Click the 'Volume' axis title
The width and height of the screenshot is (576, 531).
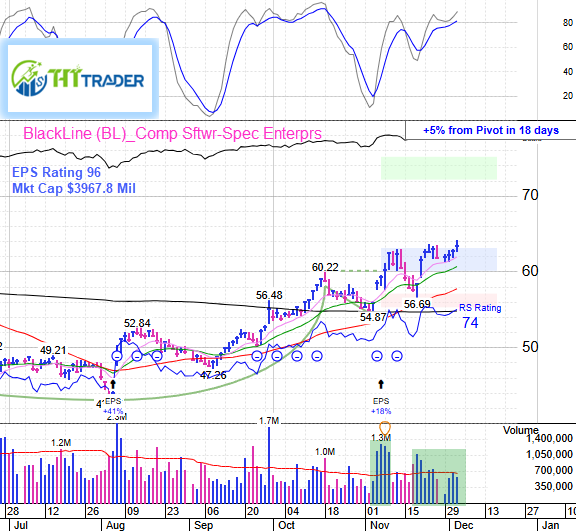click(x=521, y=430)
